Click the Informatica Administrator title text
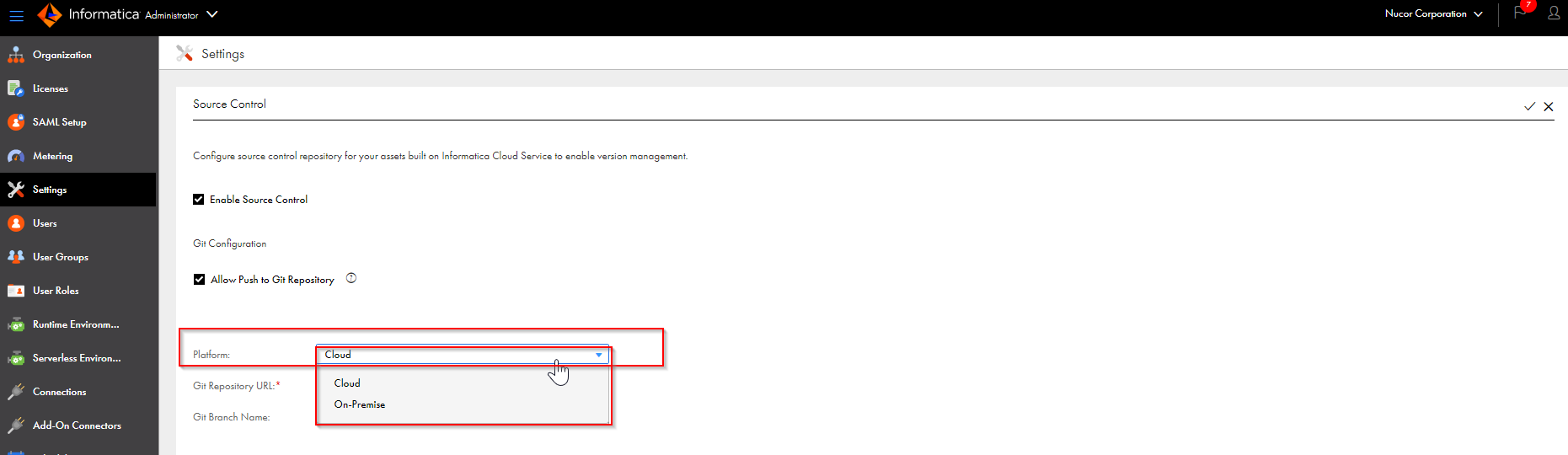The image size is (1568, 455). click(x=133, y=14)
